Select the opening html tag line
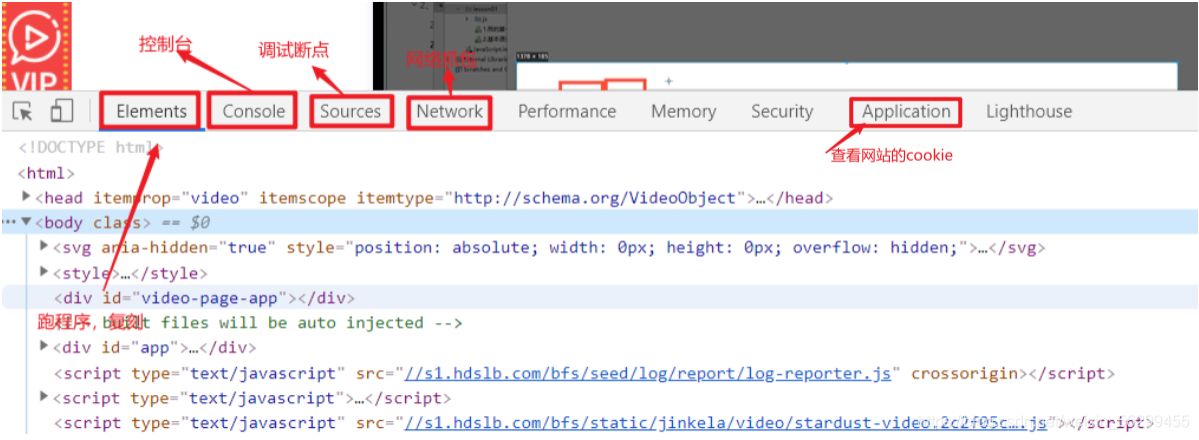The image size is (1199, 440). [46, 173]
